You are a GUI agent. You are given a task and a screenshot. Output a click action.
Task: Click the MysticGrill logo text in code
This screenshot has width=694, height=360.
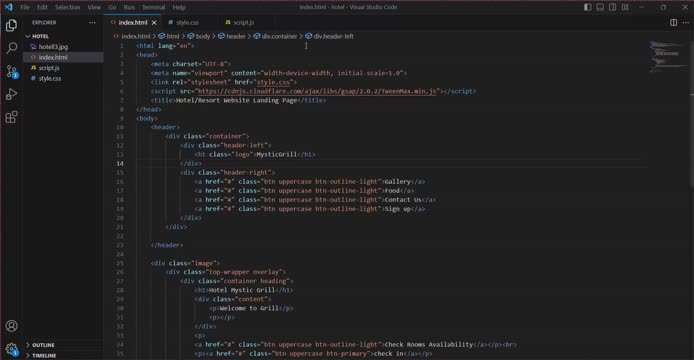tap(277, 155)
